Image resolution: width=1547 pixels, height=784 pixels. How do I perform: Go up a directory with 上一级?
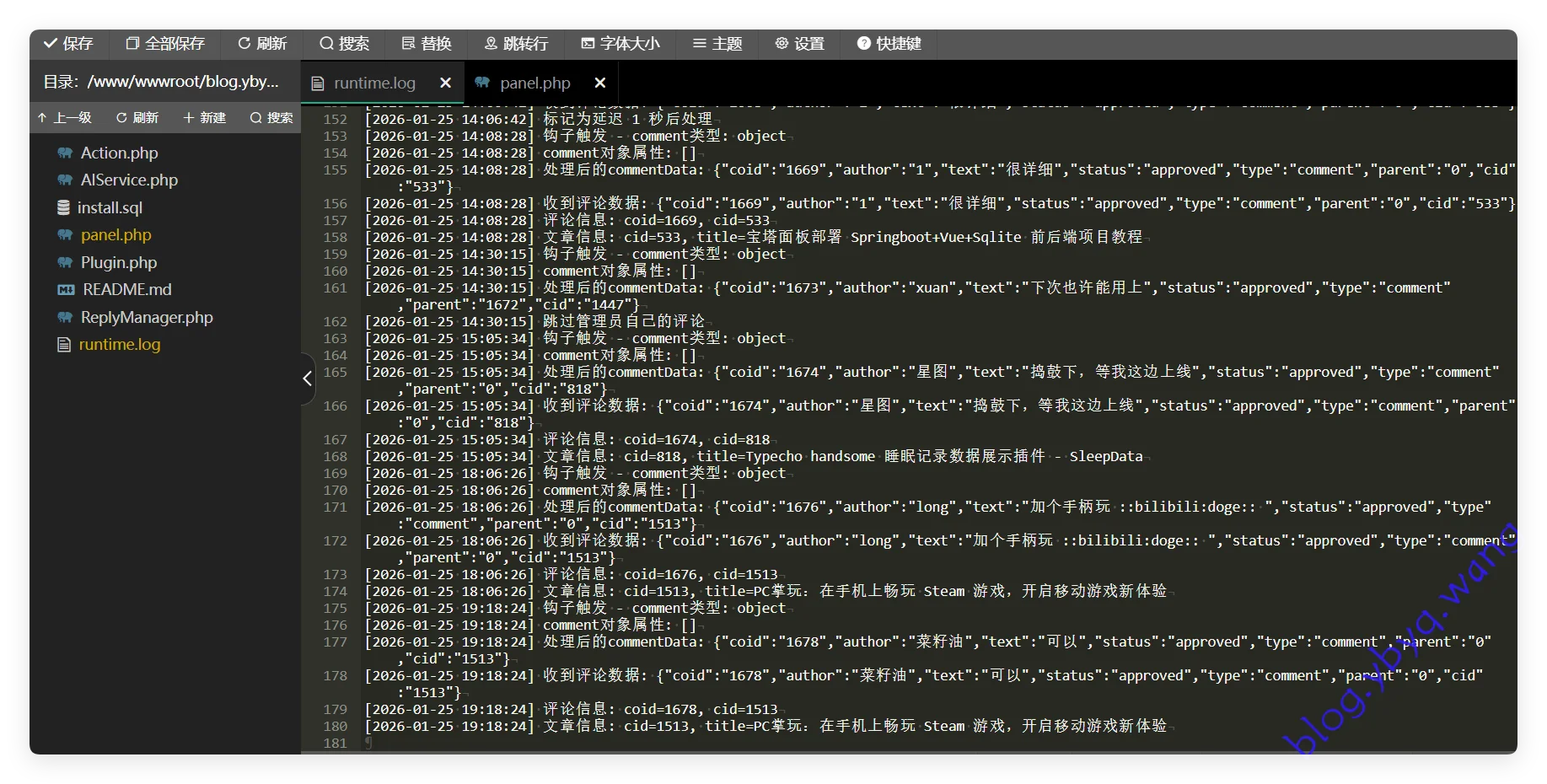(66, 117)
